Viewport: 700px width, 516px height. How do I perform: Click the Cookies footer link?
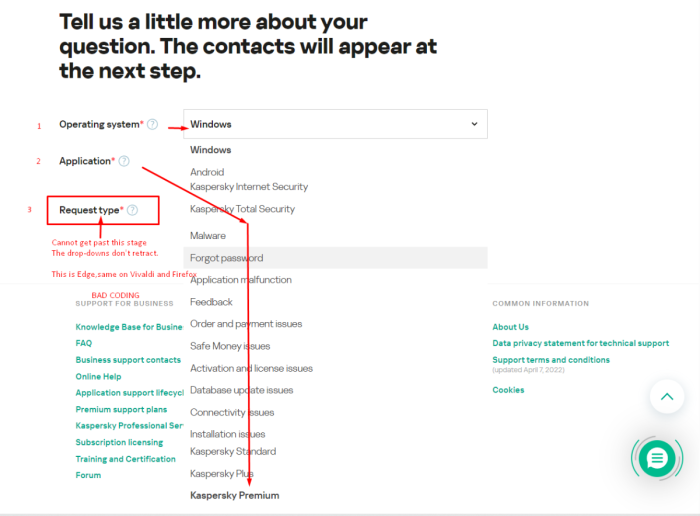pos(508,390)
